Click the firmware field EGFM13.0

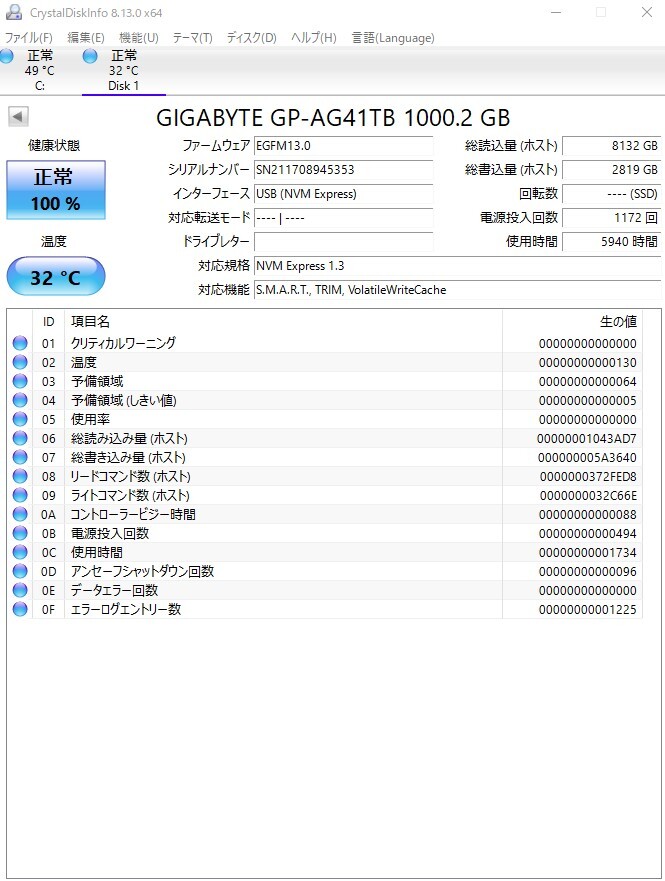click(x=343, y=146)
